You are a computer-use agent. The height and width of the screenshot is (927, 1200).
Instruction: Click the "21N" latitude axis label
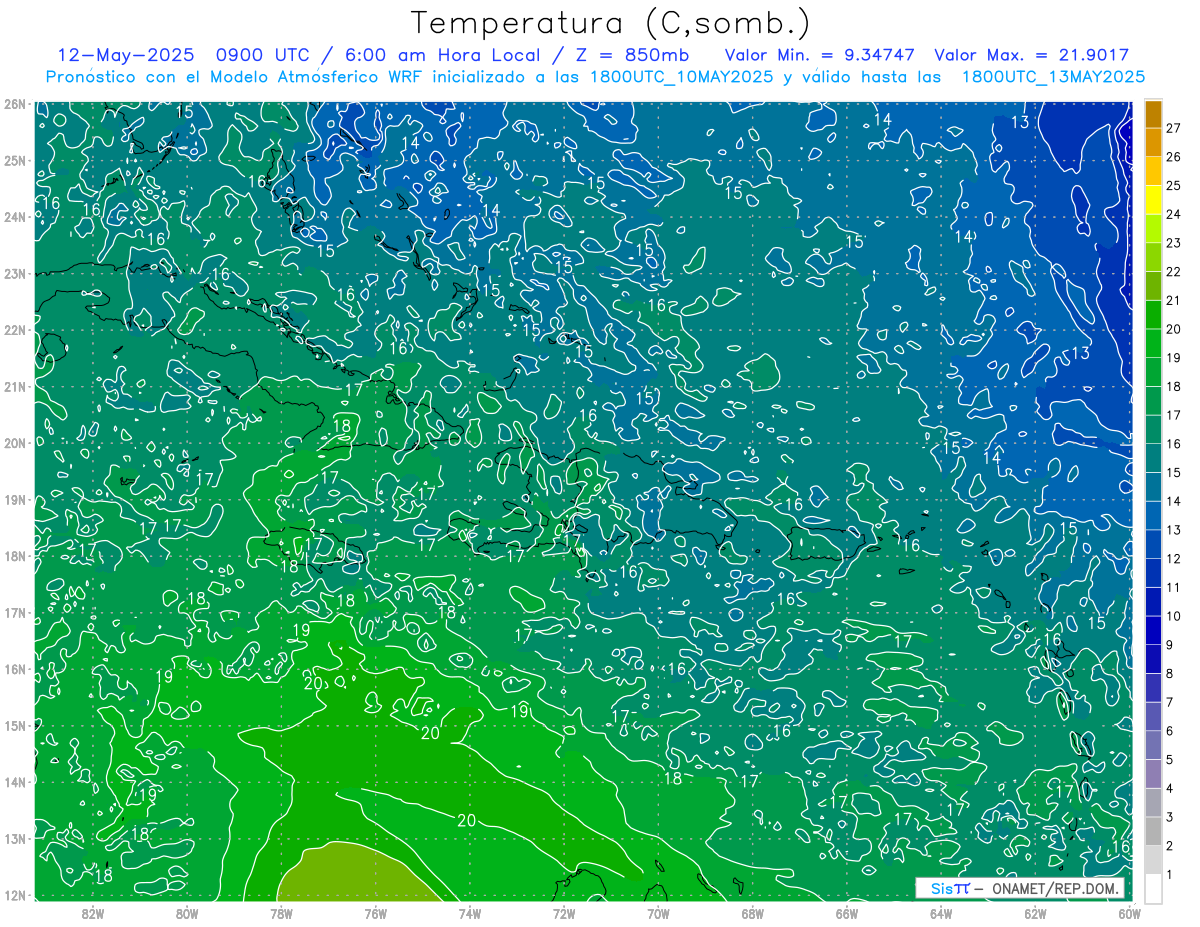point(14,386)
